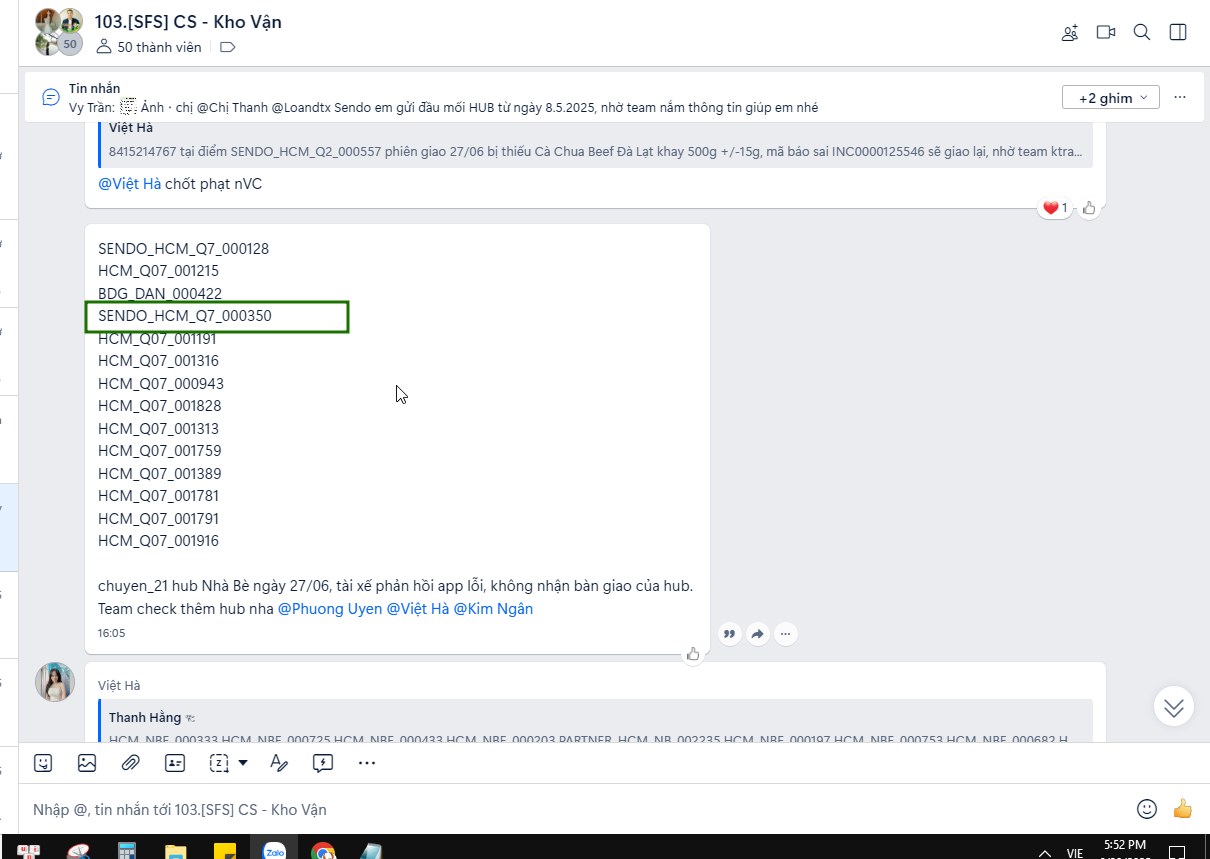Click the text 'HCM_Q07_001215'
This screenshot has width=1210, height=859.
click(158, 271)
